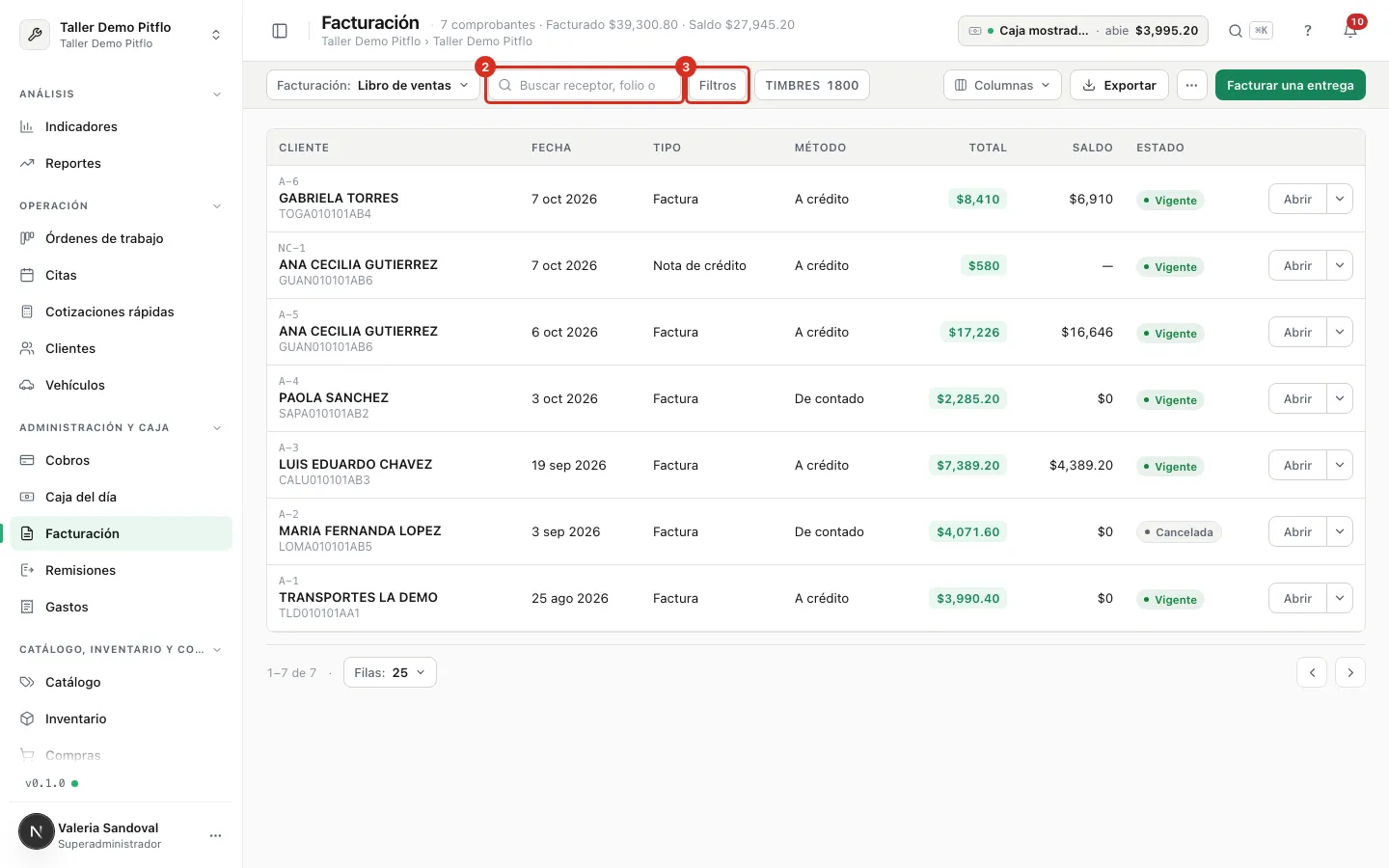The image size is (1389, 868).
Task: Open the Caja mostrador status pill
Action: [x=1083, y=31]
